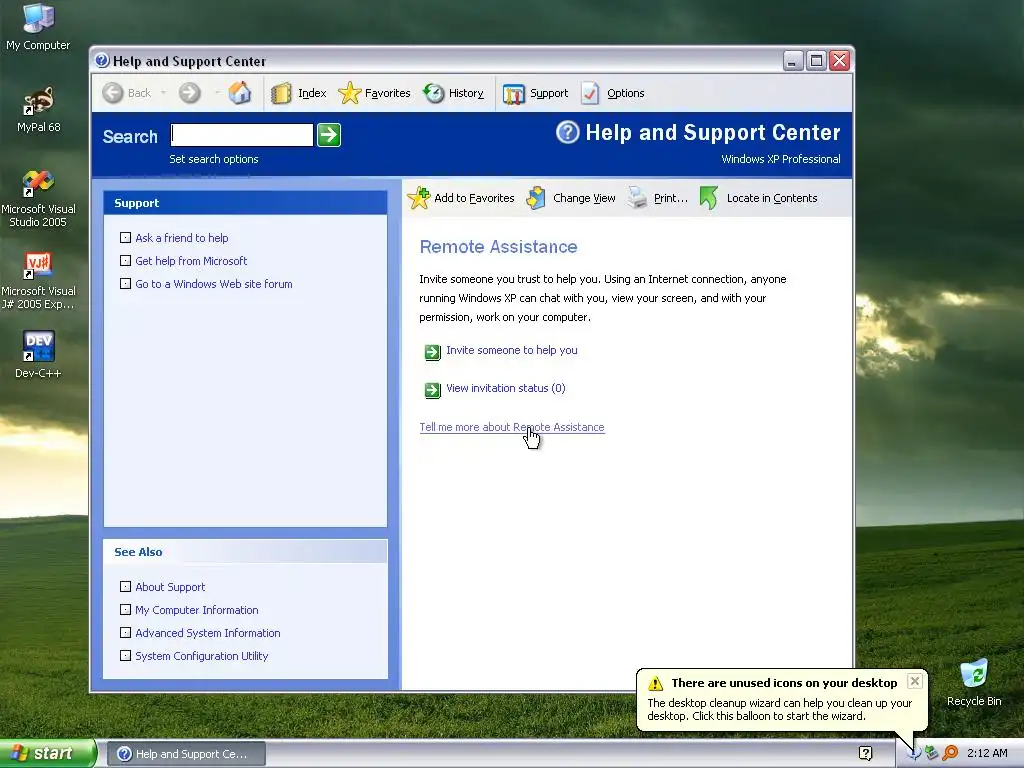Launch System Configuration Utility link

[x=201, y=656]
